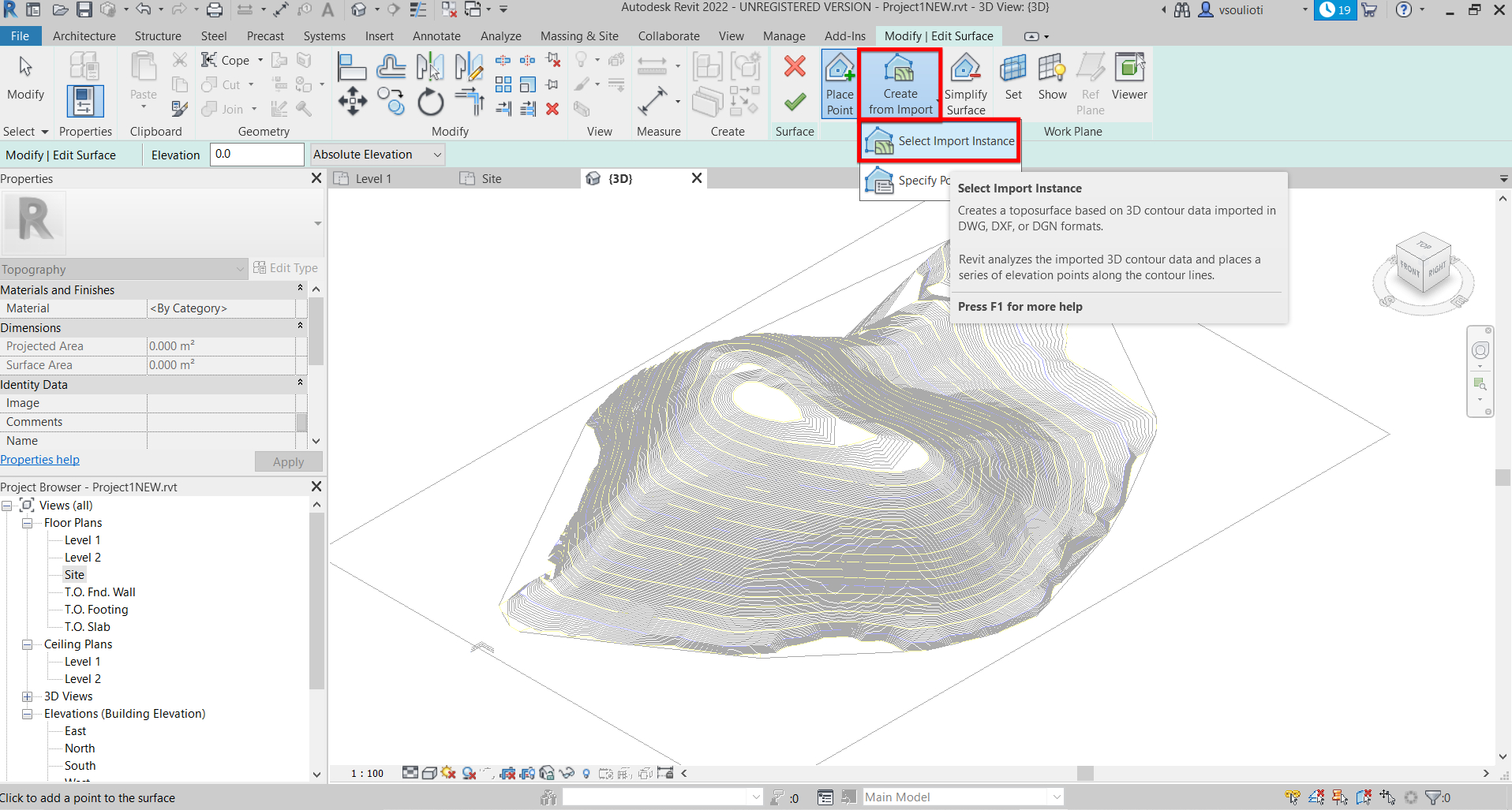
Task: Click the Set work plane icon
Action: point(1013,77)
